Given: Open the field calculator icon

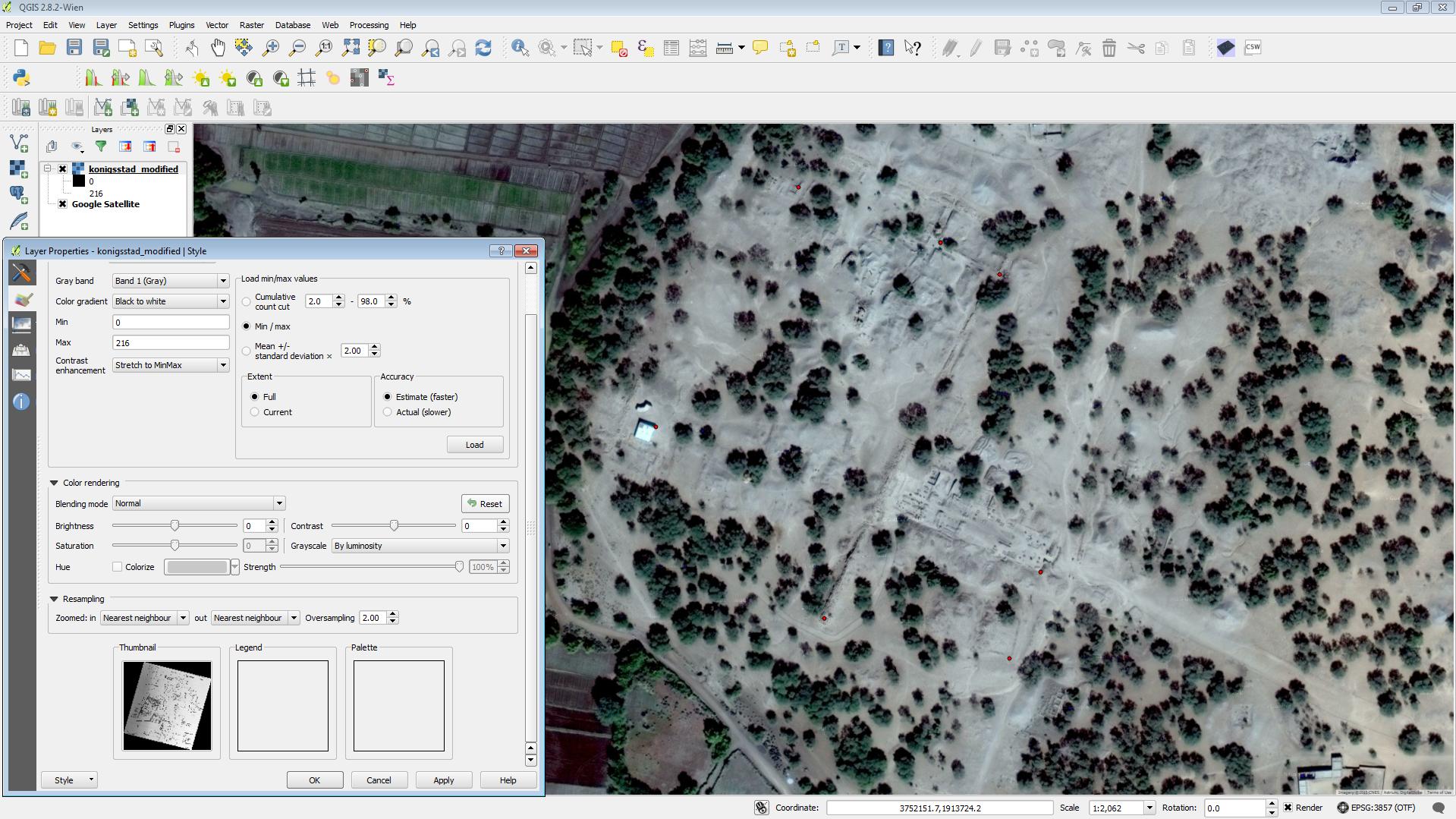Looking at the screenshot, I should (x=698, y=48).
